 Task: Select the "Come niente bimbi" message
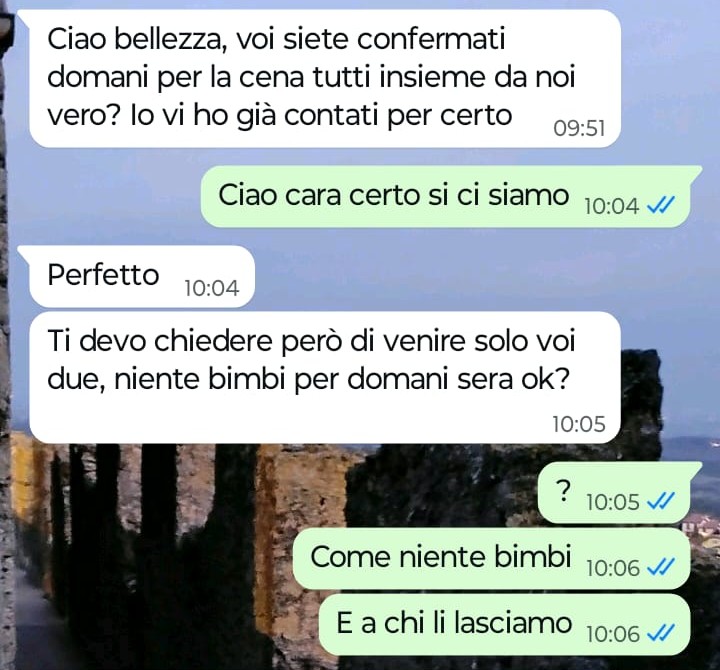[491, 558]
